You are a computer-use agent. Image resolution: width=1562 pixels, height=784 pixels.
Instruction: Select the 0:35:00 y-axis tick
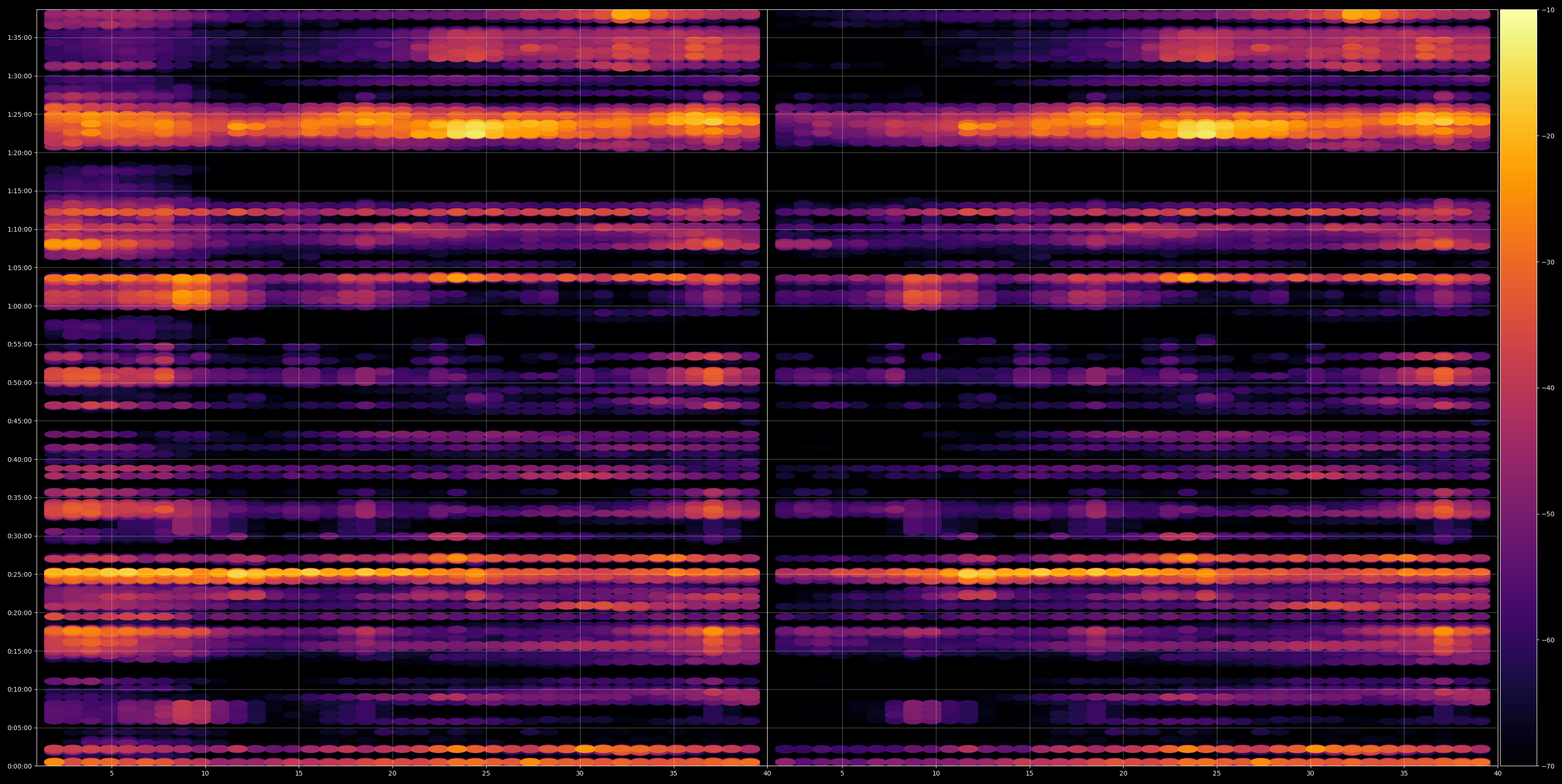[19, 498]
